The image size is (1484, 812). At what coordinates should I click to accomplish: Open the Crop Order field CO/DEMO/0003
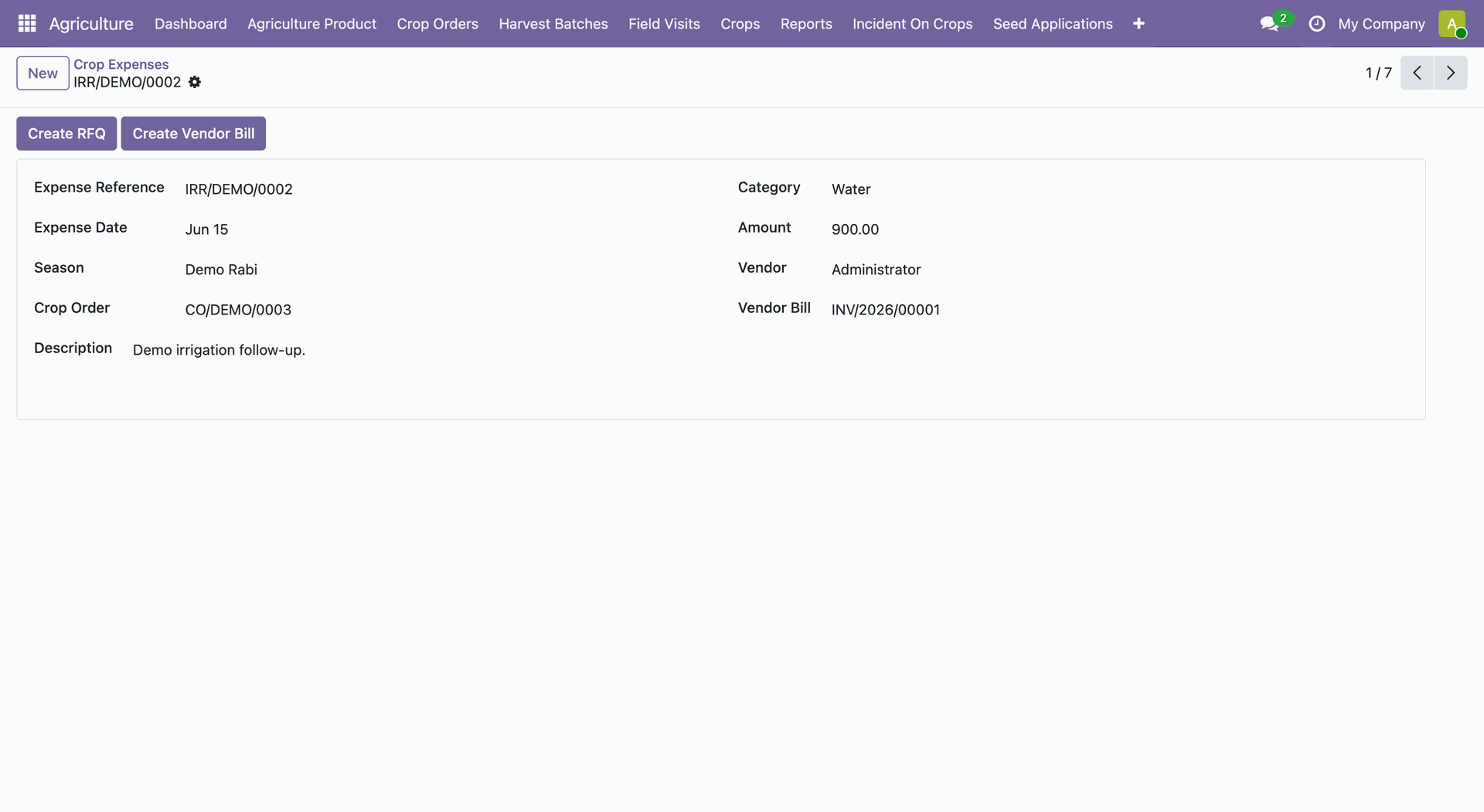238,310
